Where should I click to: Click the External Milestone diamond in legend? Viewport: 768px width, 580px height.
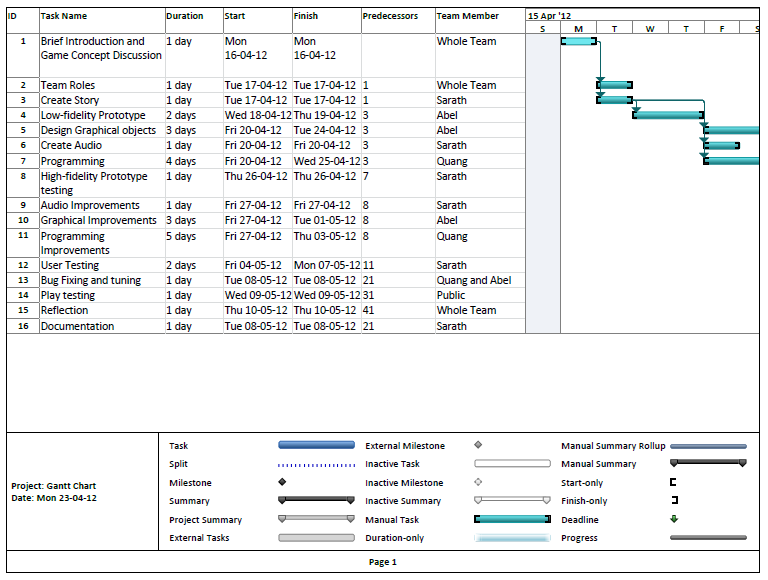(x=478, y=445)
